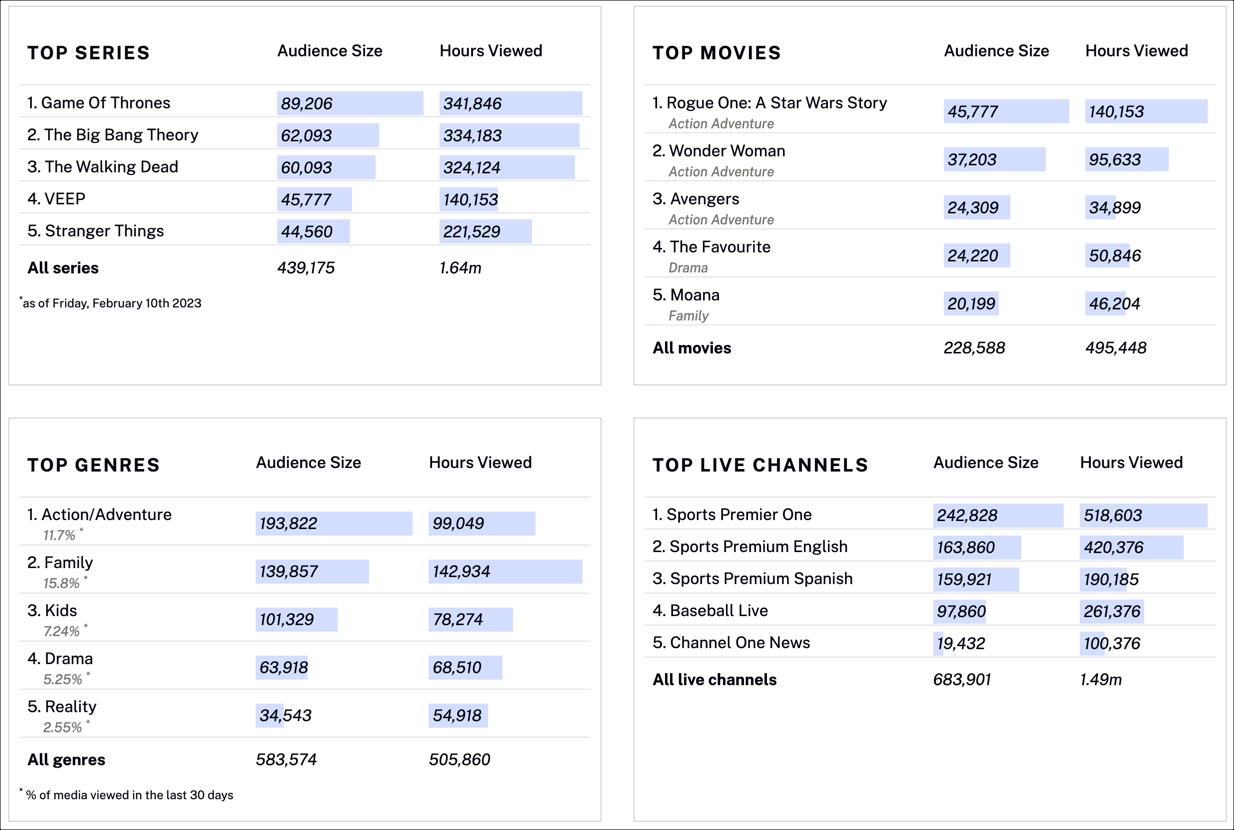Click the 'Drama' genre tag under The Favourite
The width and height of the screenshot is (1234, 830).
click(688, 268)
